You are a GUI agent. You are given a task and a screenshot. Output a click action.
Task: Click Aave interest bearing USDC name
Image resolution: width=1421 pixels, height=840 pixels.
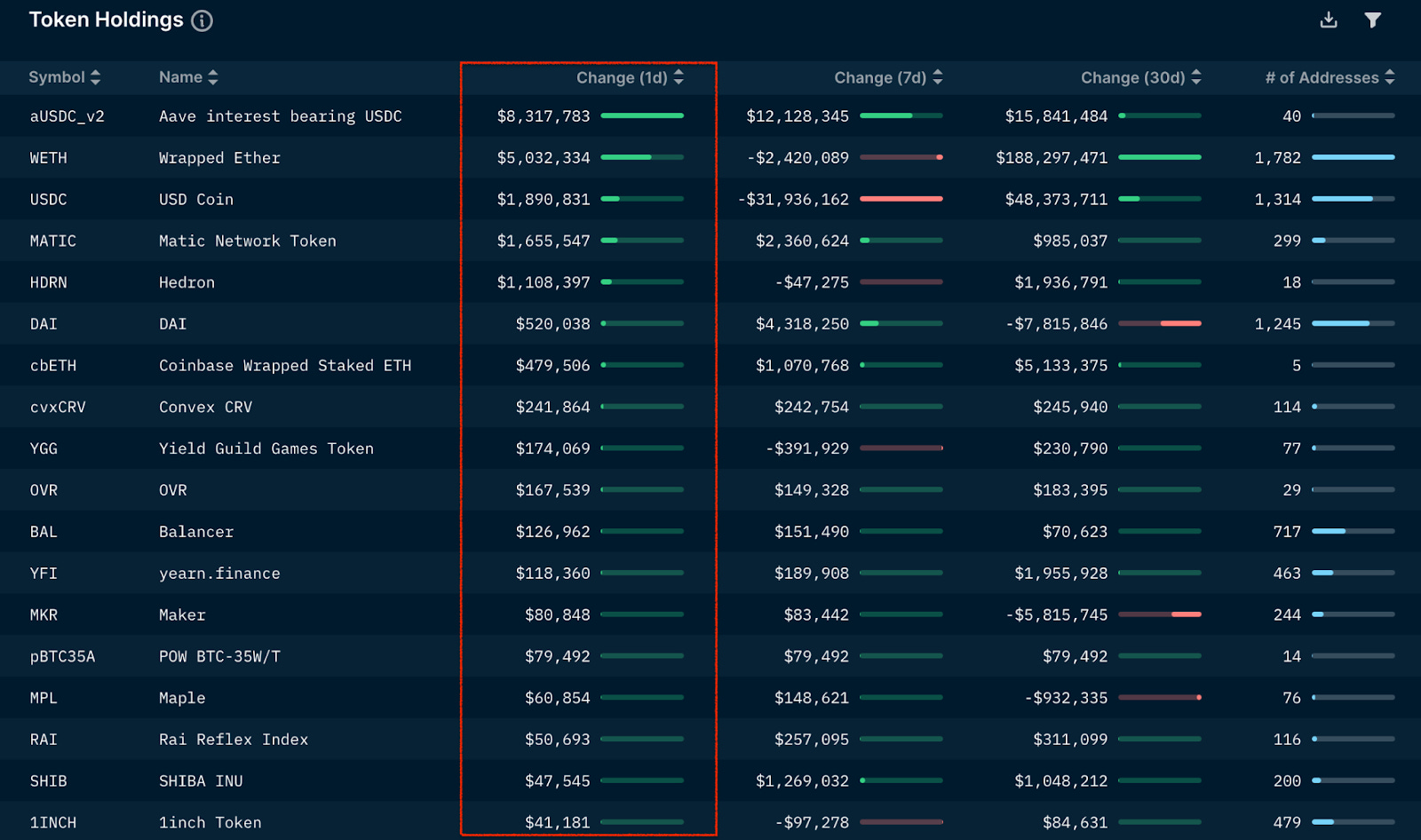[x=281, y=116]
